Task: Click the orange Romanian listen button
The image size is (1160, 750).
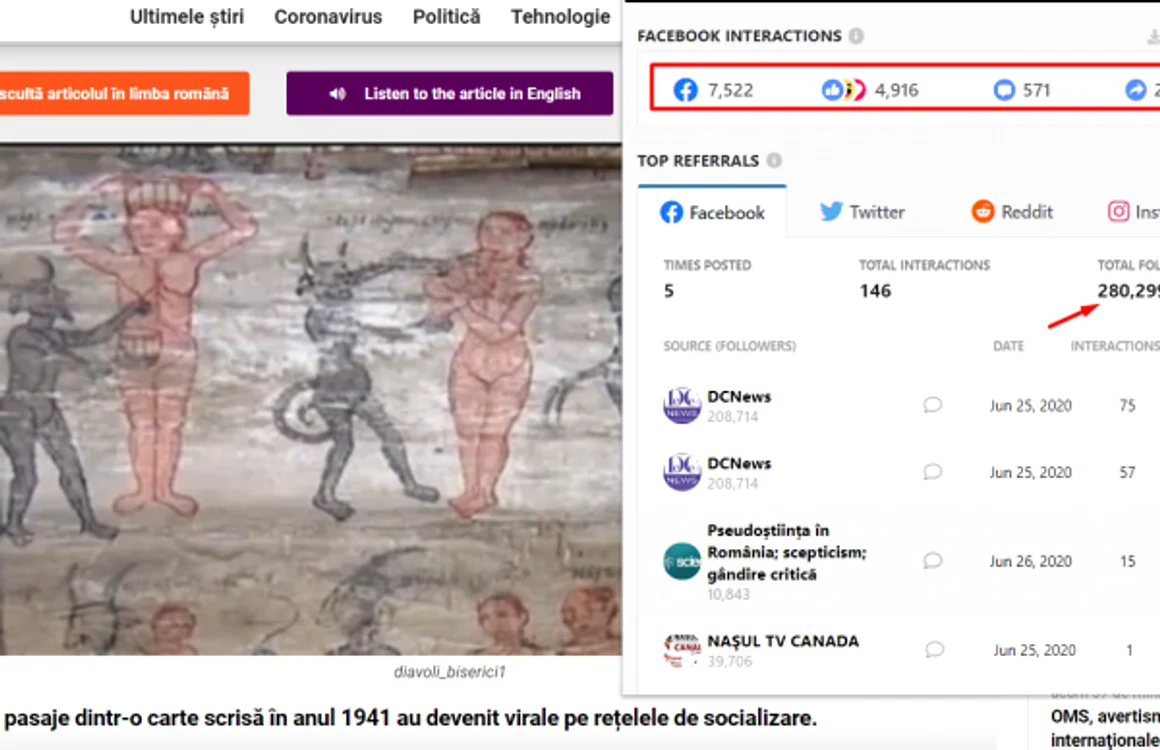Action: click(x=124, y=93)
